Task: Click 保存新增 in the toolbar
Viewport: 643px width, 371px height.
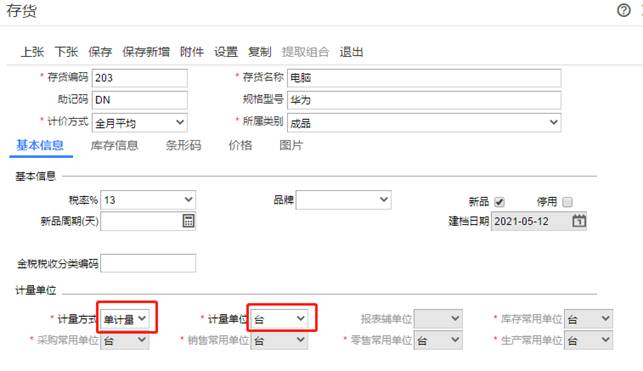Action: pos(146,52)
